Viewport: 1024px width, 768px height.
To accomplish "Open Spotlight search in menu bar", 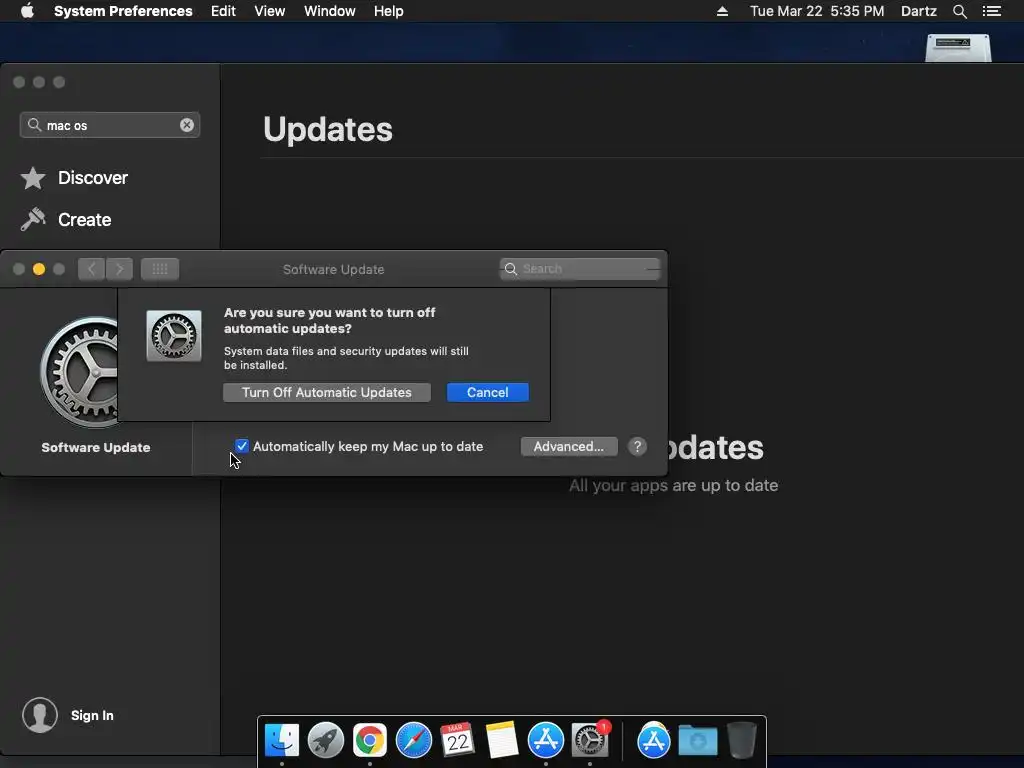I will pyautogui.click(x=959, y=11).
